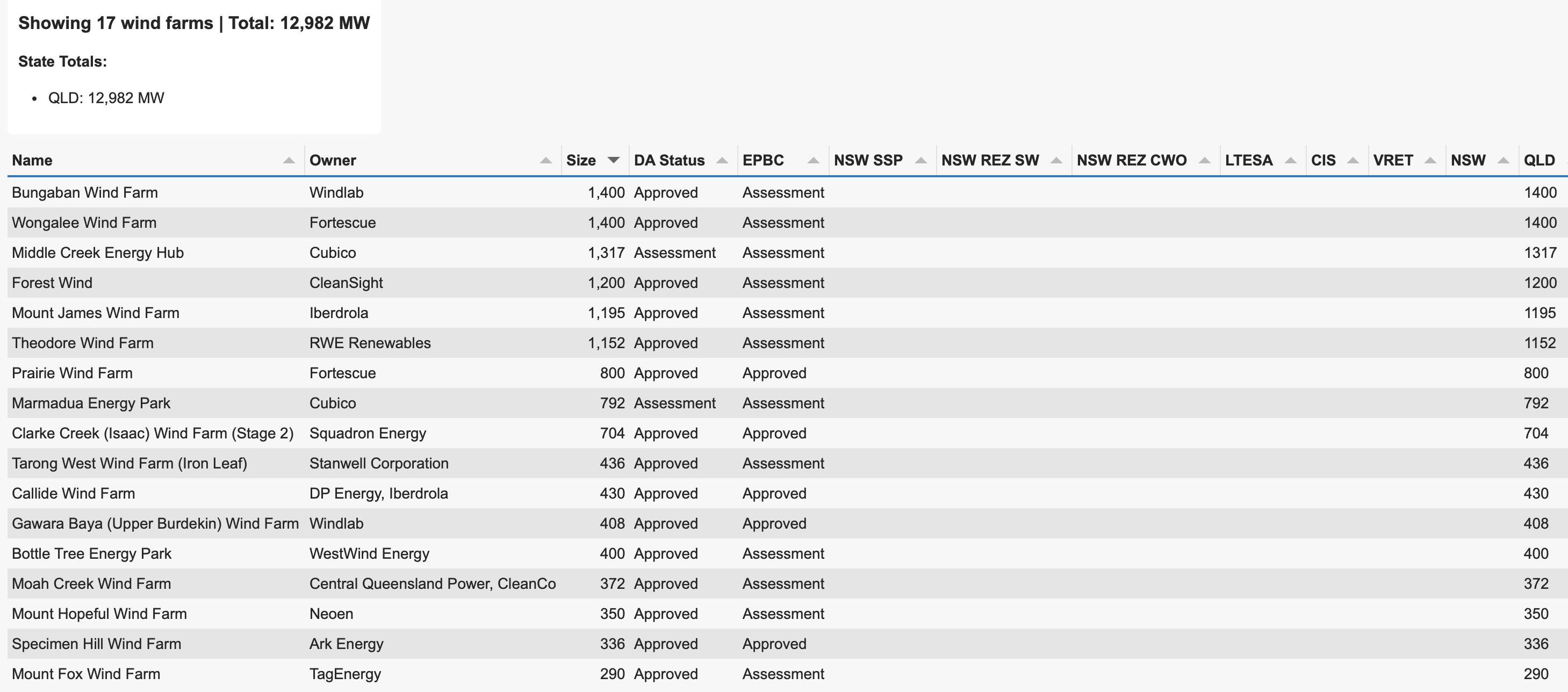
Task: Click the Name column header text
Action: tap(32, 161)
